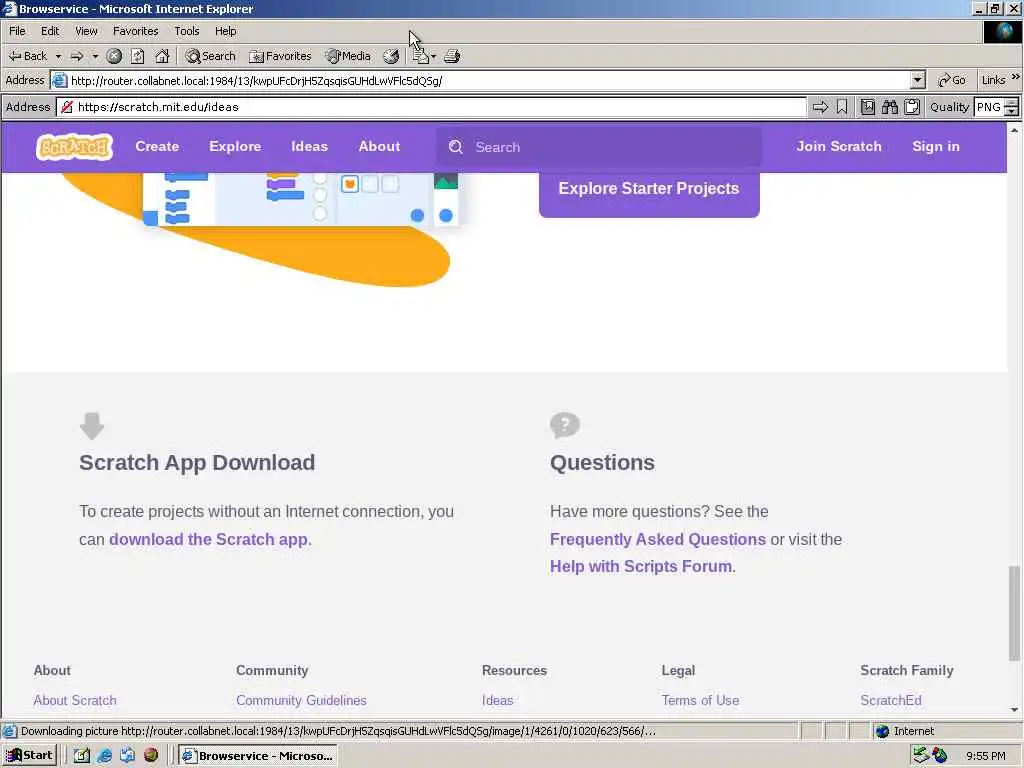1024x768 pixels.
Task: Open the Media toolbar button
Action: 348,56
